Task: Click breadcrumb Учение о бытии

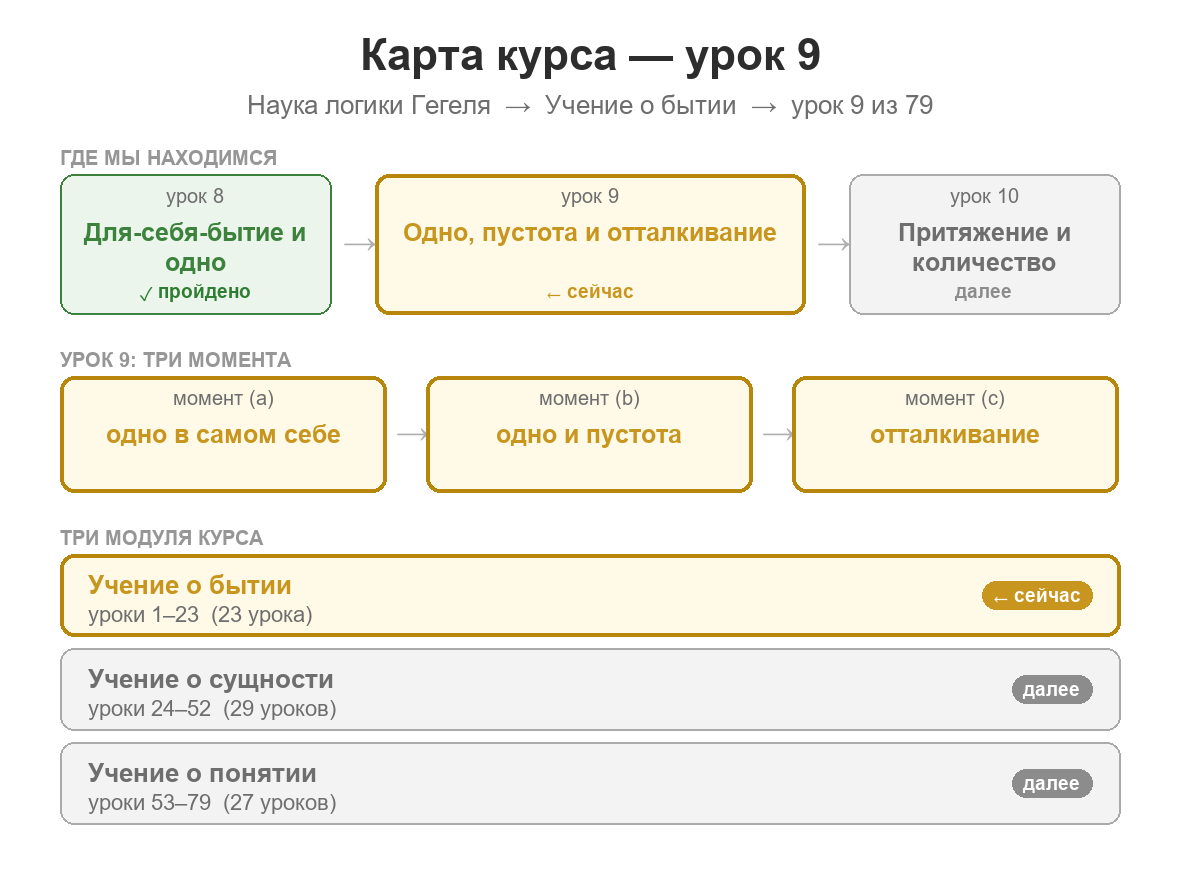Action: click(x=640, y=105)
